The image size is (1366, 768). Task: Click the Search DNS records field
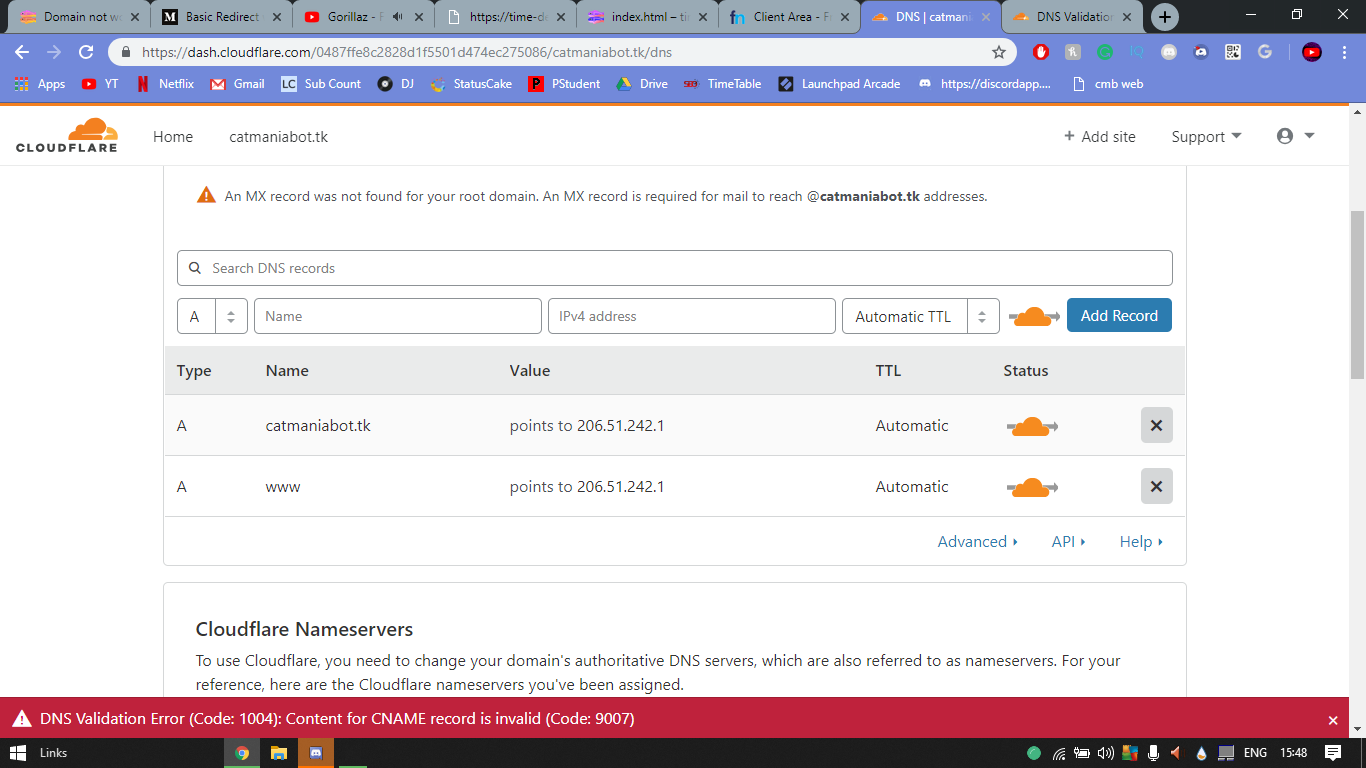click(x=675, y=268)
